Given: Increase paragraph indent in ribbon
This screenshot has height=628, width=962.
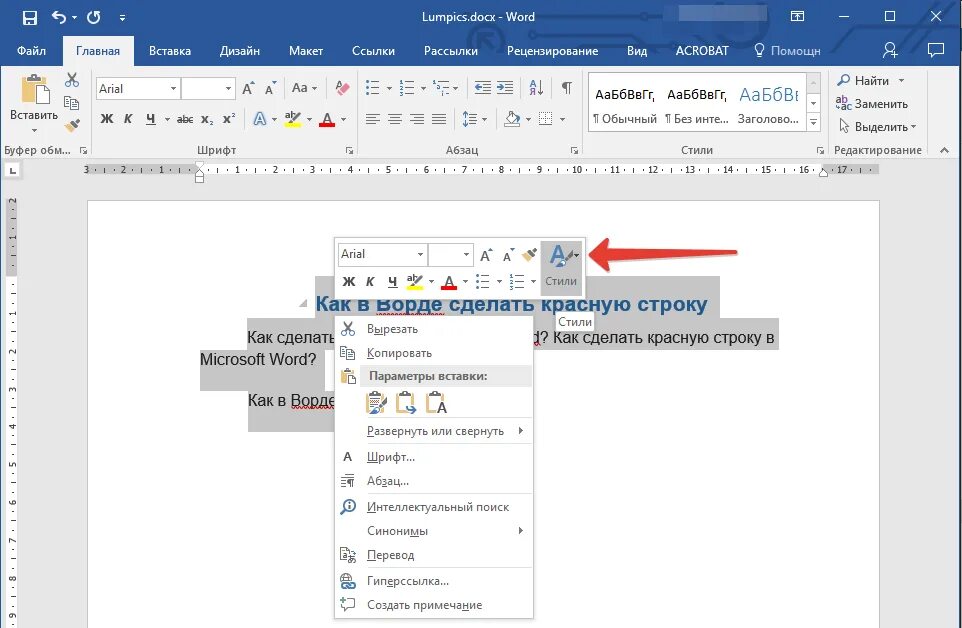Looking at the screenshot, I should pyautogui.click(x=505, y=88).
